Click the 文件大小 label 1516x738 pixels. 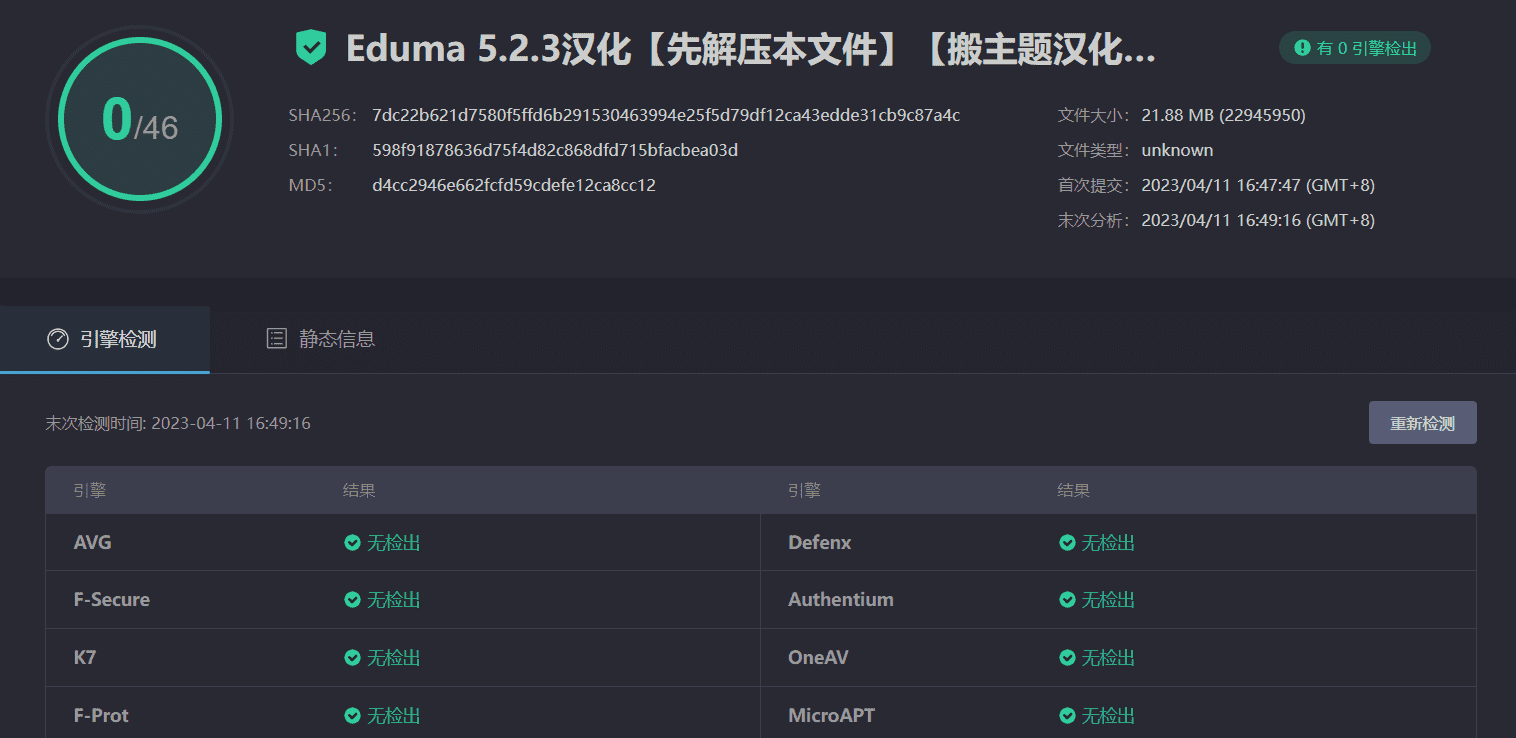click(1094, 115)
